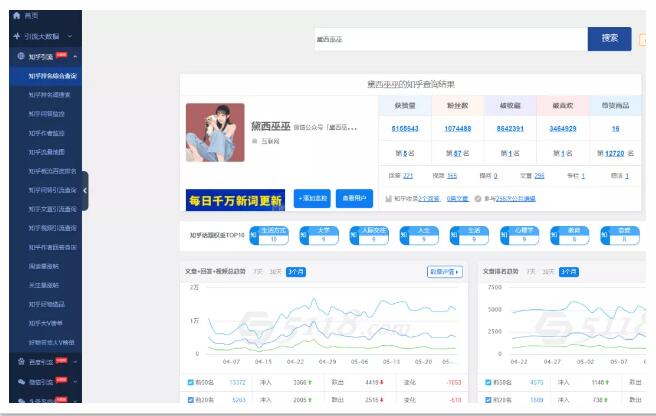
Task: Click the 知 icon on 心理学 badge
Action: [x=504, y=235]
